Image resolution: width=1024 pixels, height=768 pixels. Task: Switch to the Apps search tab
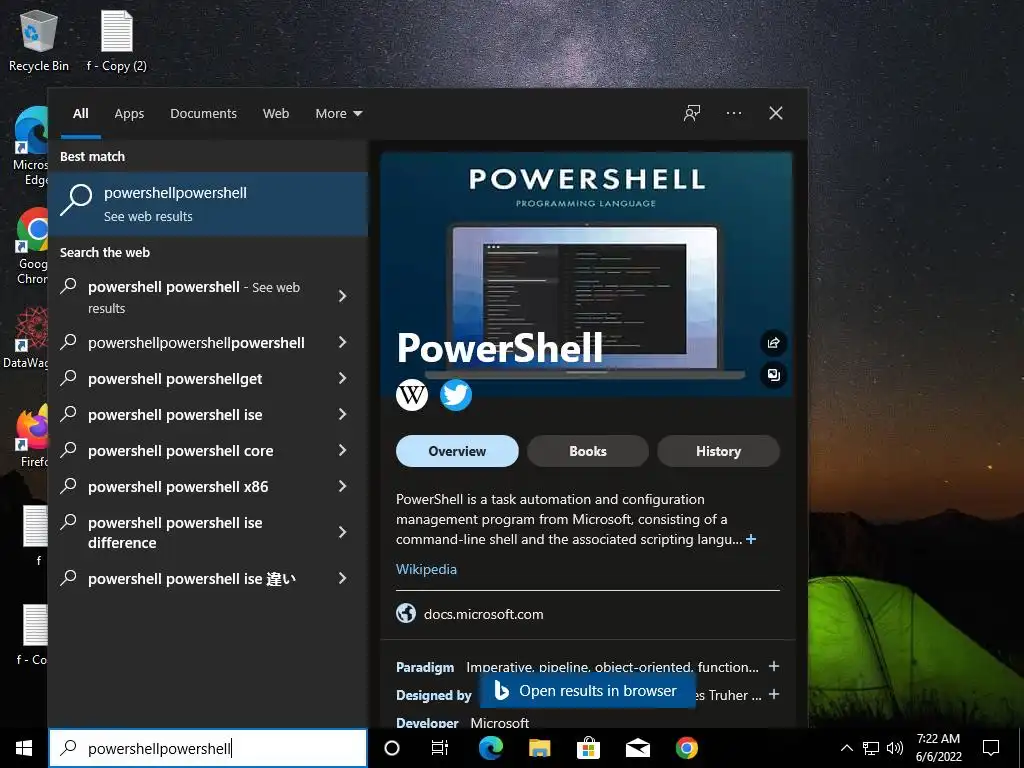129,114
